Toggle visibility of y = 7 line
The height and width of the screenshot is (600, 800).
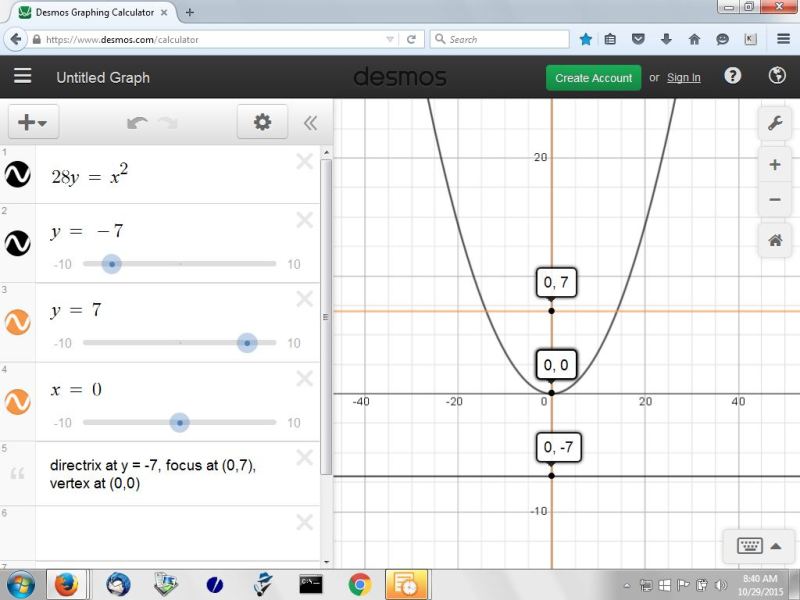pos(18,322)
